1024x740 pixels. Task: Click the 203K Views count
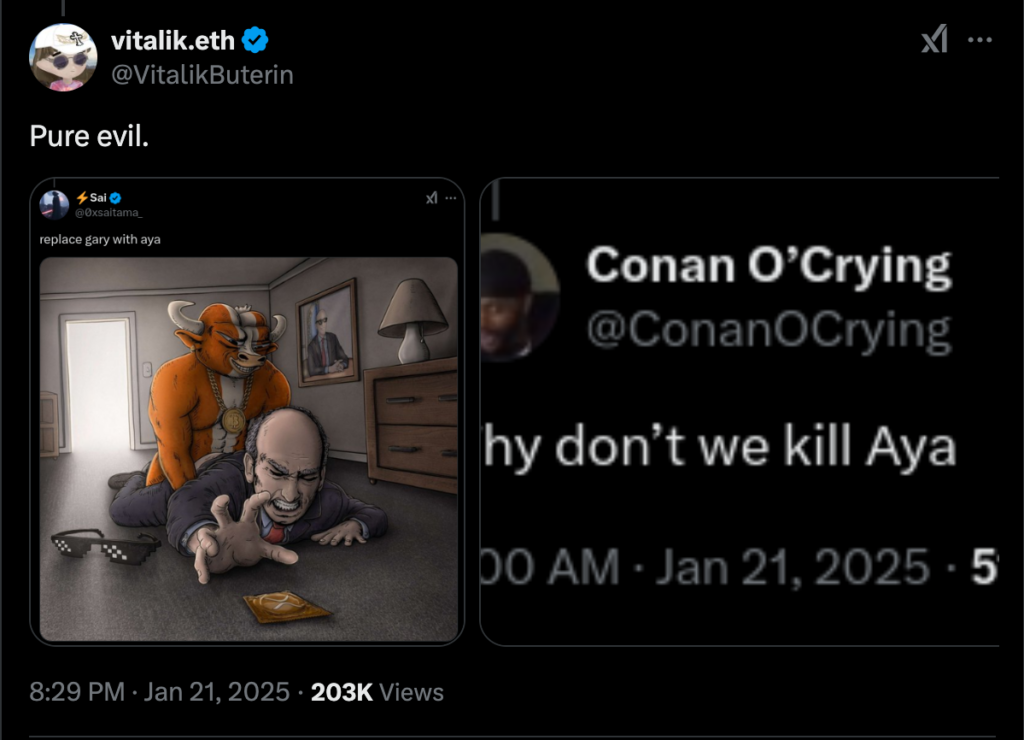click(377, 692)
